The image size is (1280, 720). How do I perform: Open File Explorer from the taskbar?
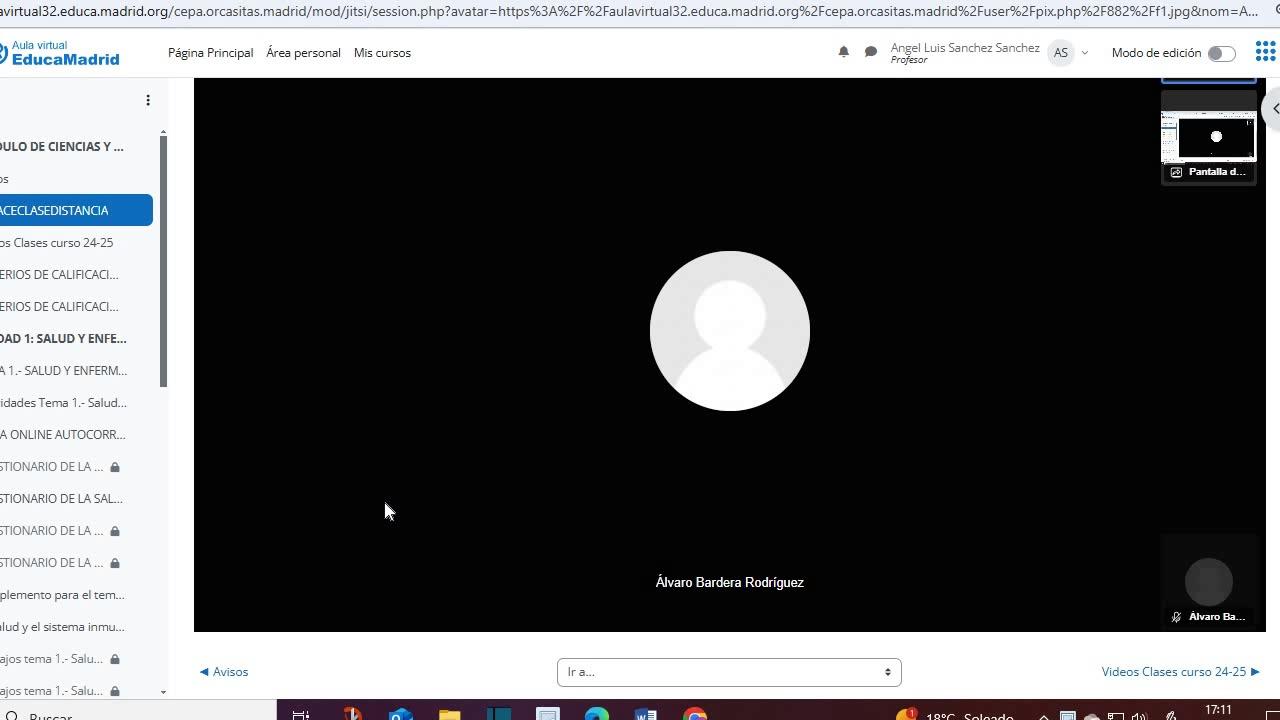pos(449,714)
